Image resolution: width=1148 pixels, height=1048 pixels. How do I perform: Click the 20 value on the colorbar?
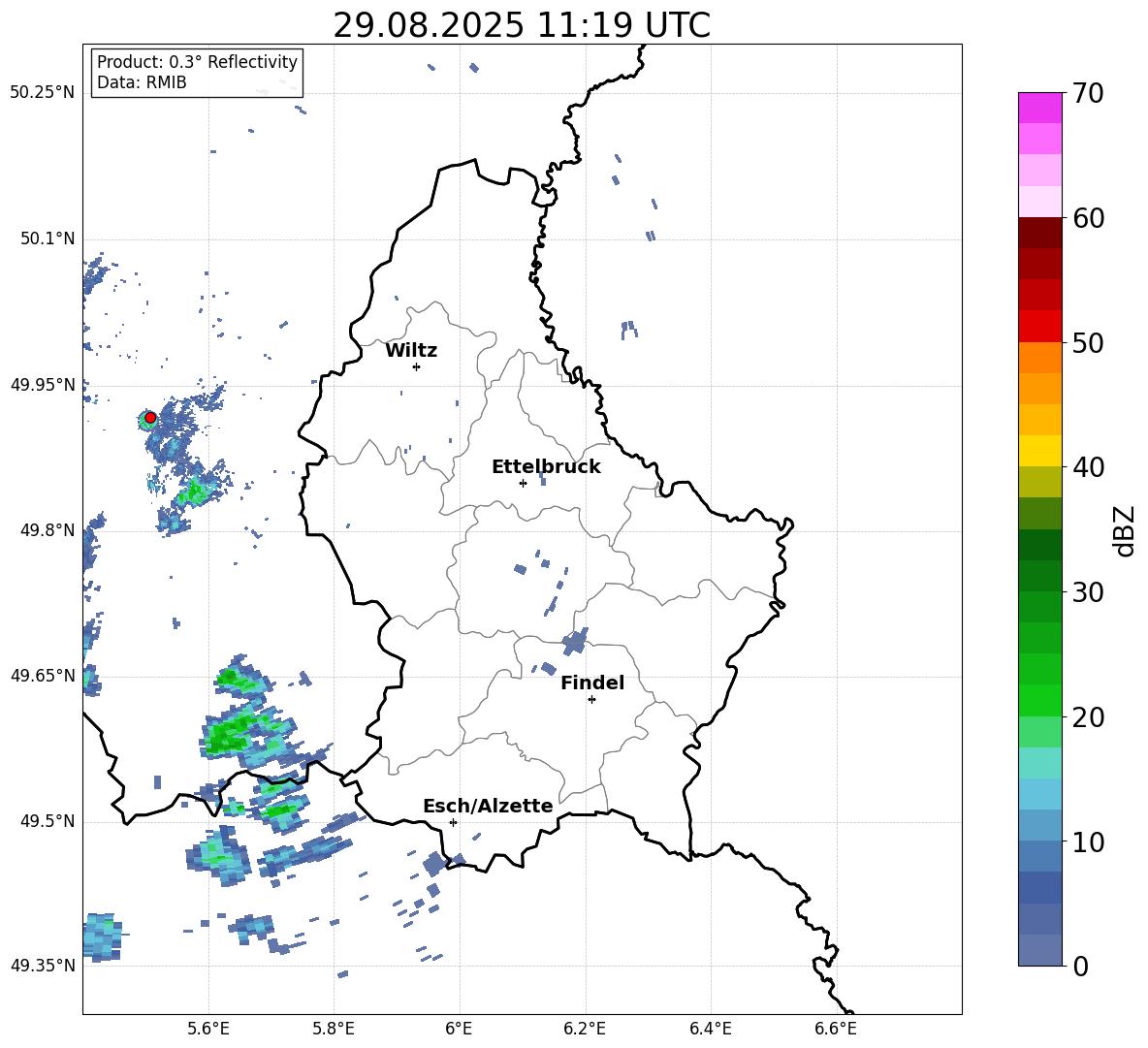[x=1088, y=717]
